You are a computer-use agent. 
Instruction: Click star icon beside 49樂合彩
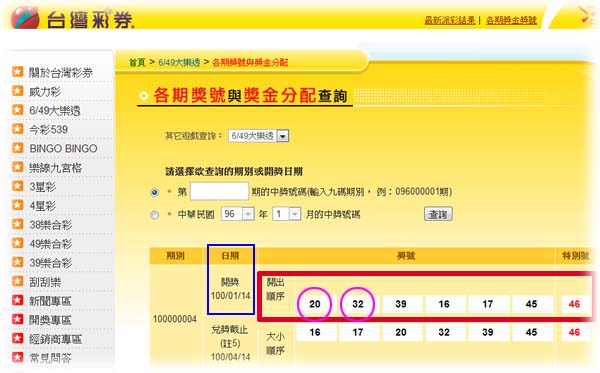pos(18,243)
